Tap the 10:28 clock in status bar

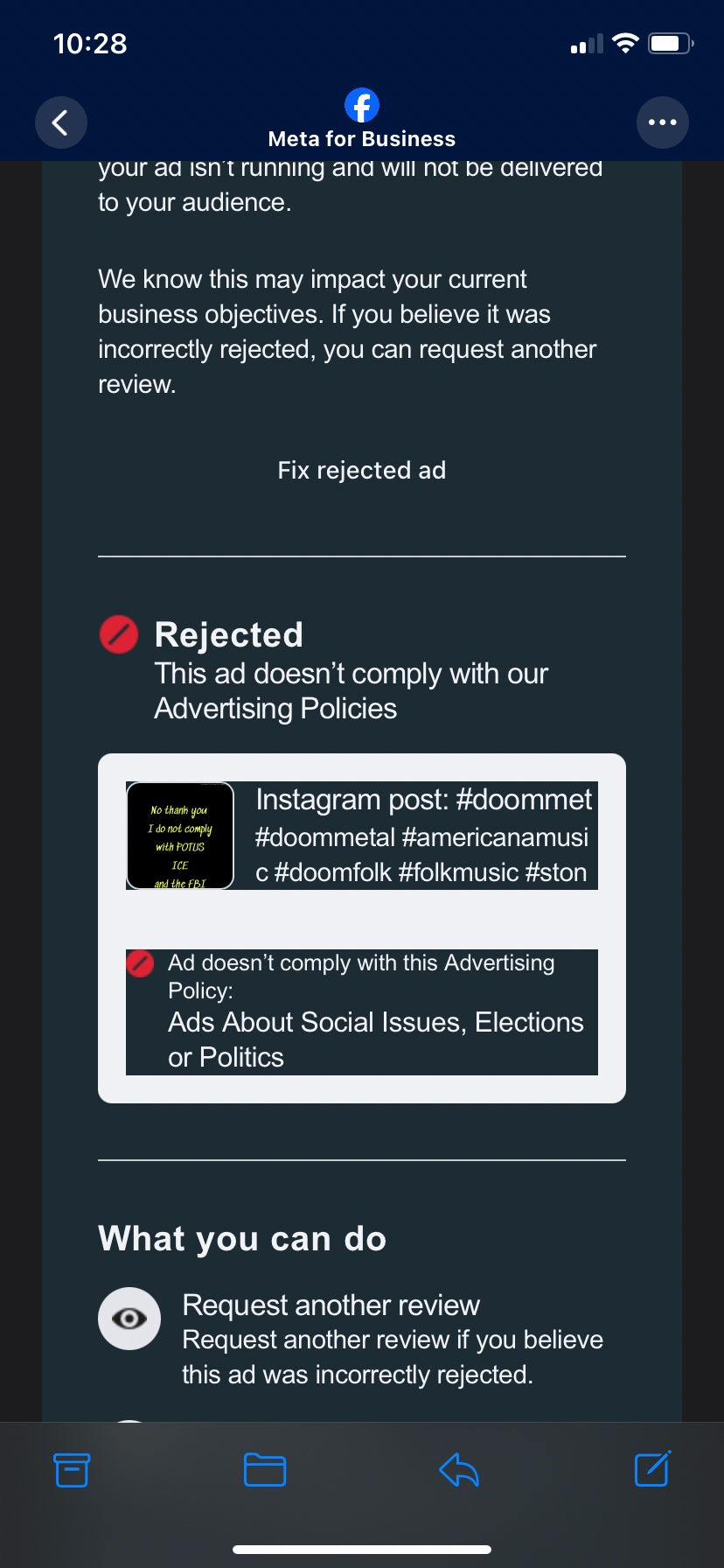pyautogui.click(x=90, y=44)
